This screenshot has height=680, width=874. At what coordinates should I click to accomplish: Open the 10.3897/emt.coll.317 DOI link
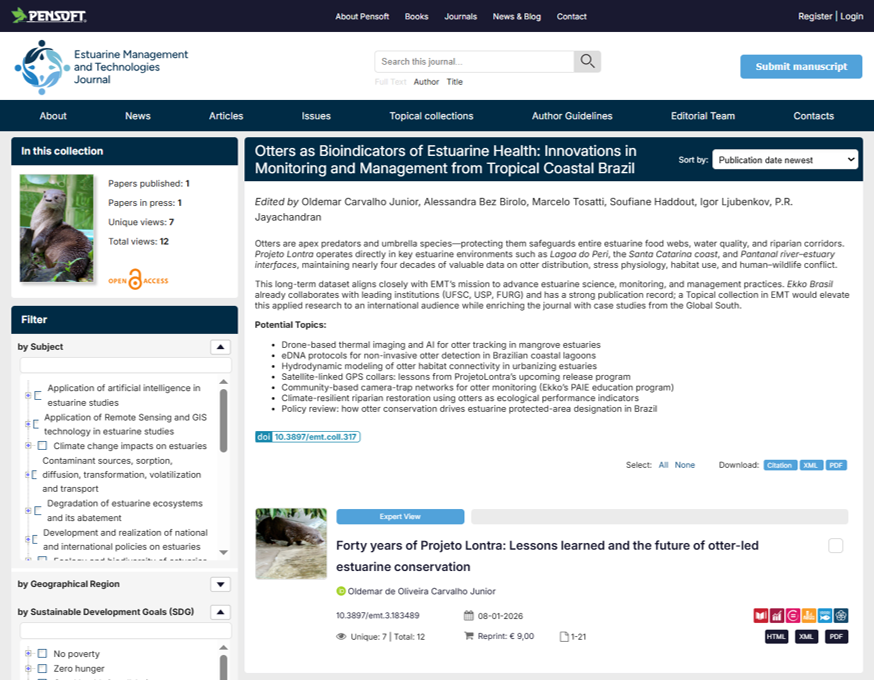[315, 437]
